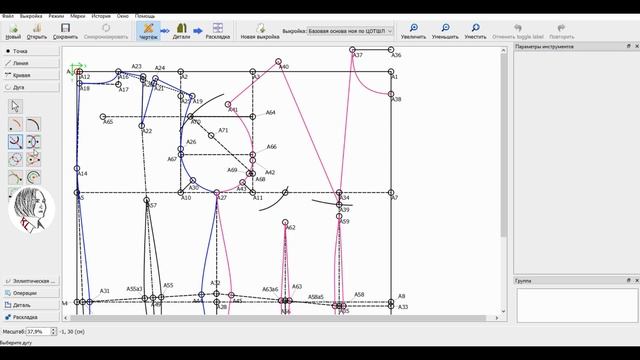Click the Повторить redo icon
The image size is (640, 360).
(x=562, y=31)
